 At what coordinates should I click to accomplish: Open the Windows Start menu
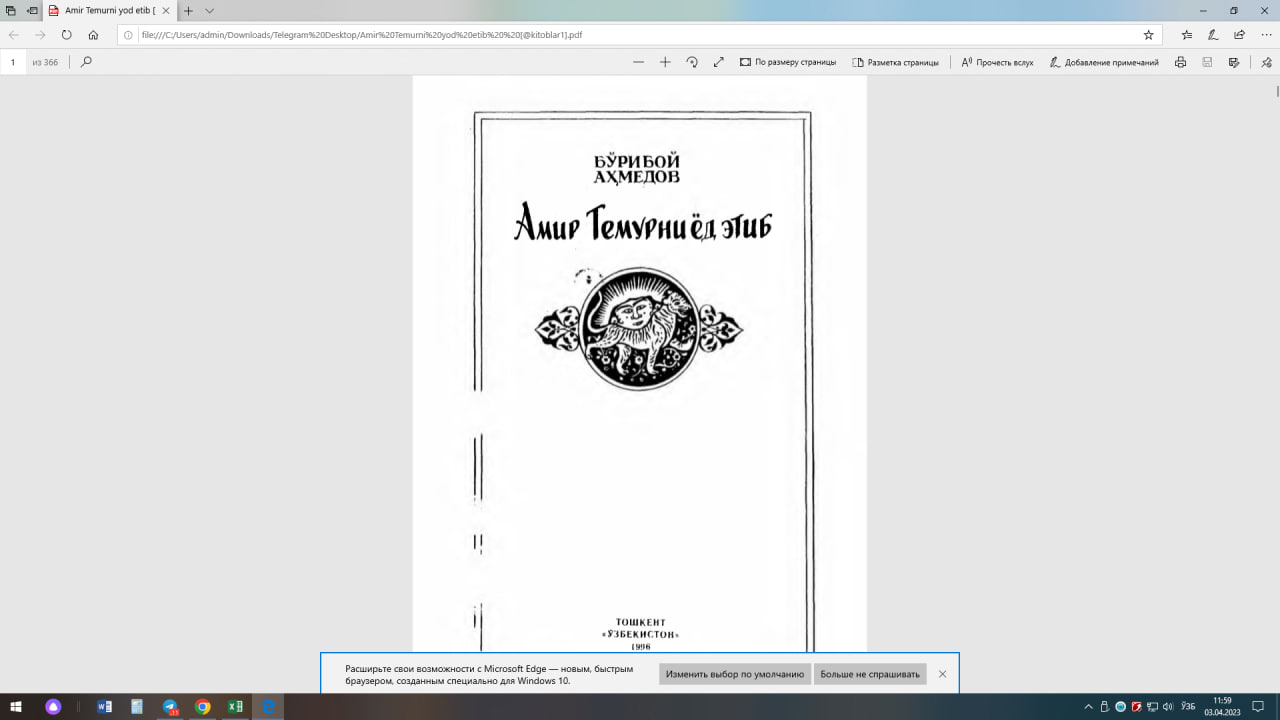[x=16, y=706]
